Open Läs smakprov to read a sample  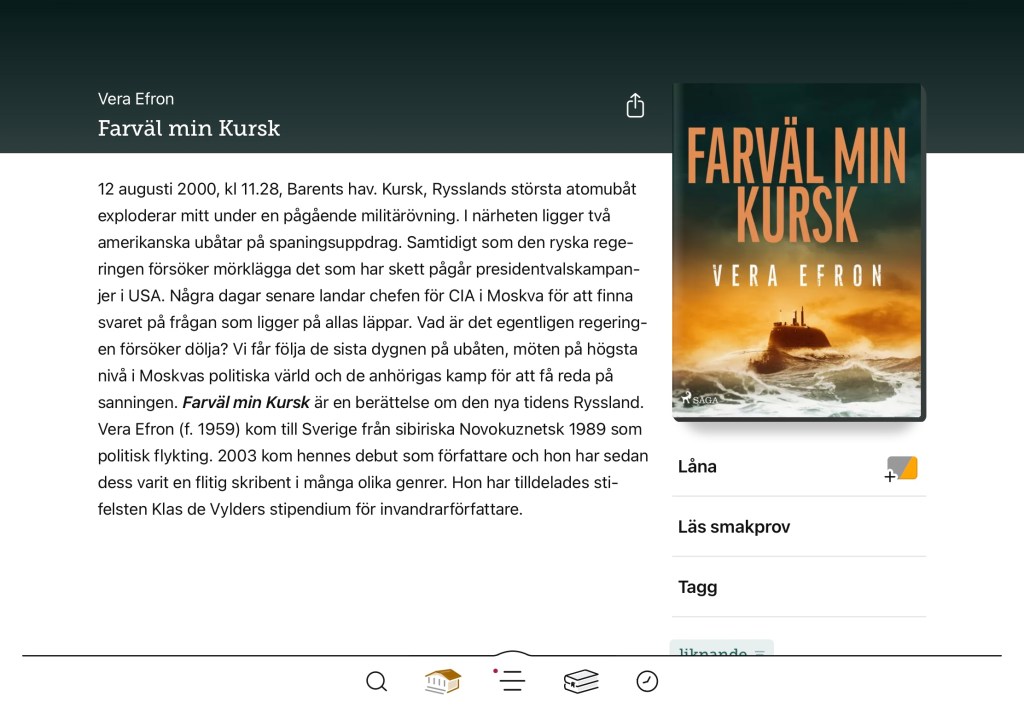tap(799, 526)
